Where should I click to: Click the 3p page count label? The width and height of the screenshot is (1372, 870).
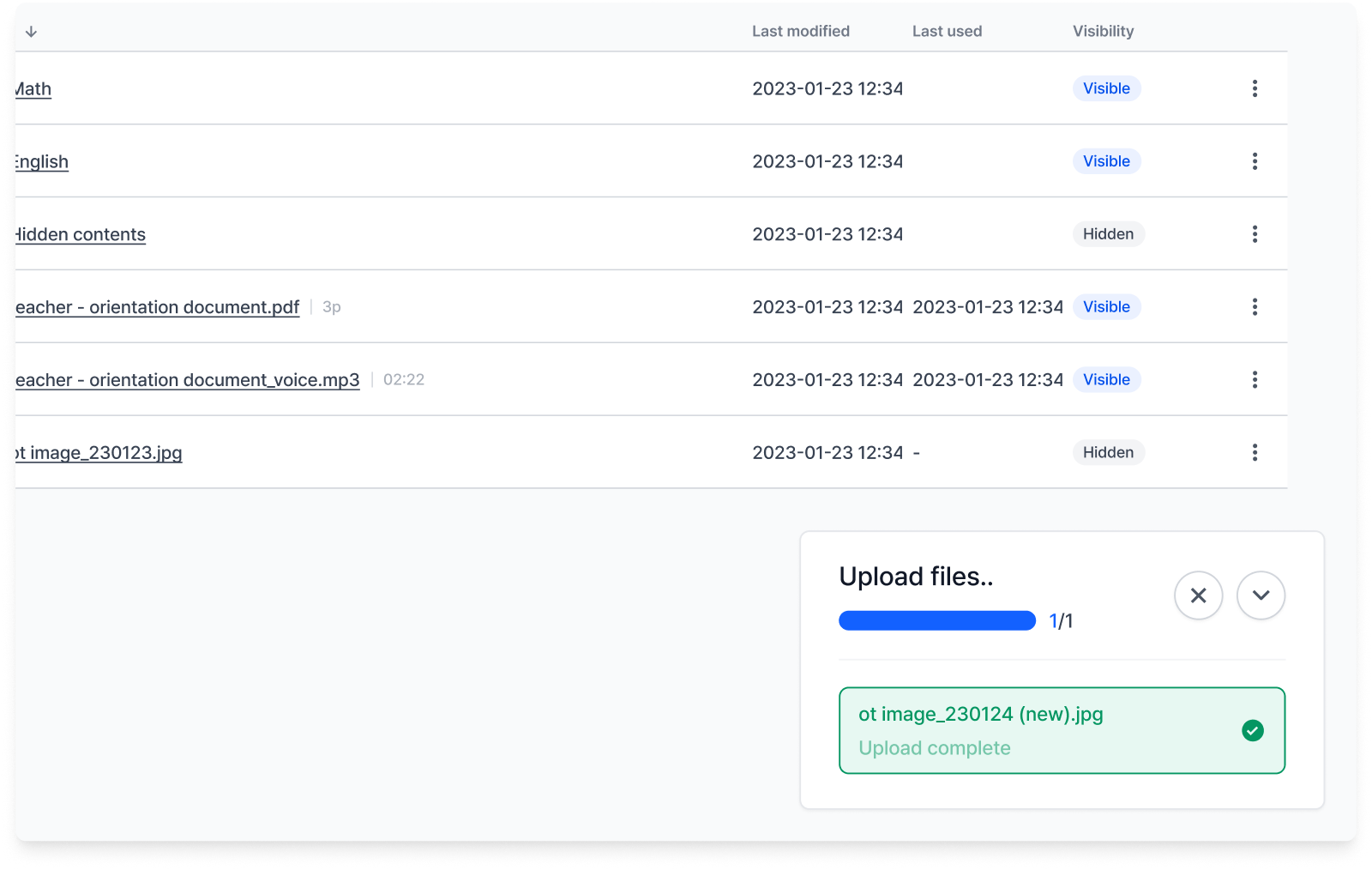[x=332, y=307]
